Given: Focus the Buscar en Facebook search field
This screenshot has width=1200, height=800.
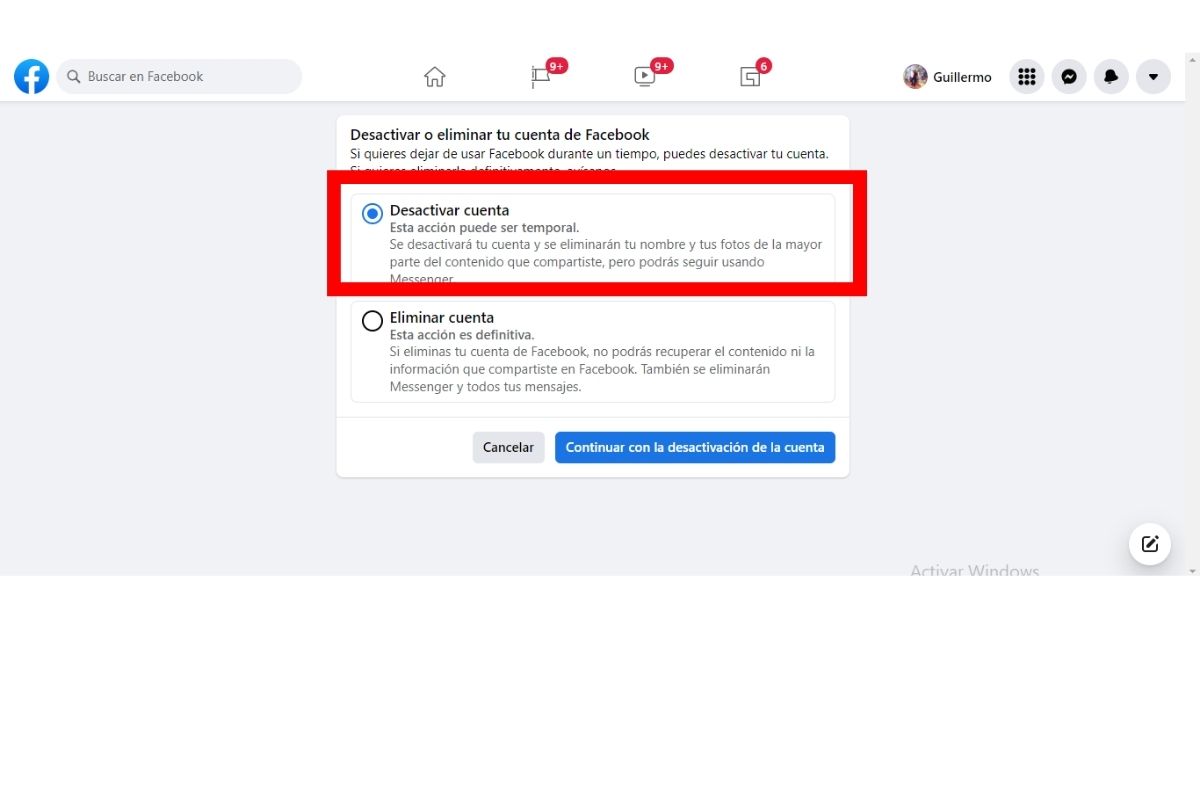Looking at the screenshot, I should coord(179,77).
